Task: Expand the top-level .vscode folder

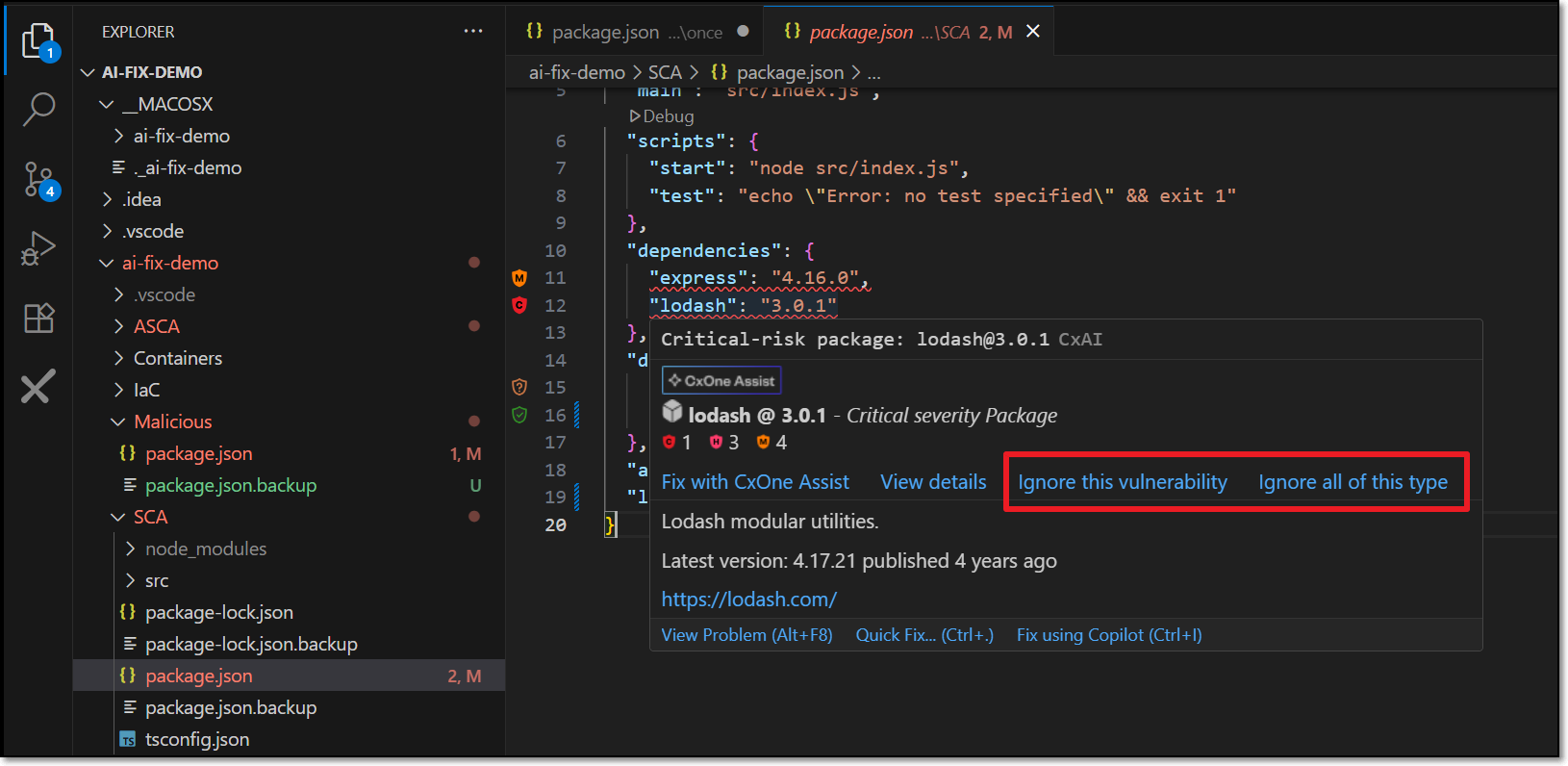Action: tap(107, 231)
